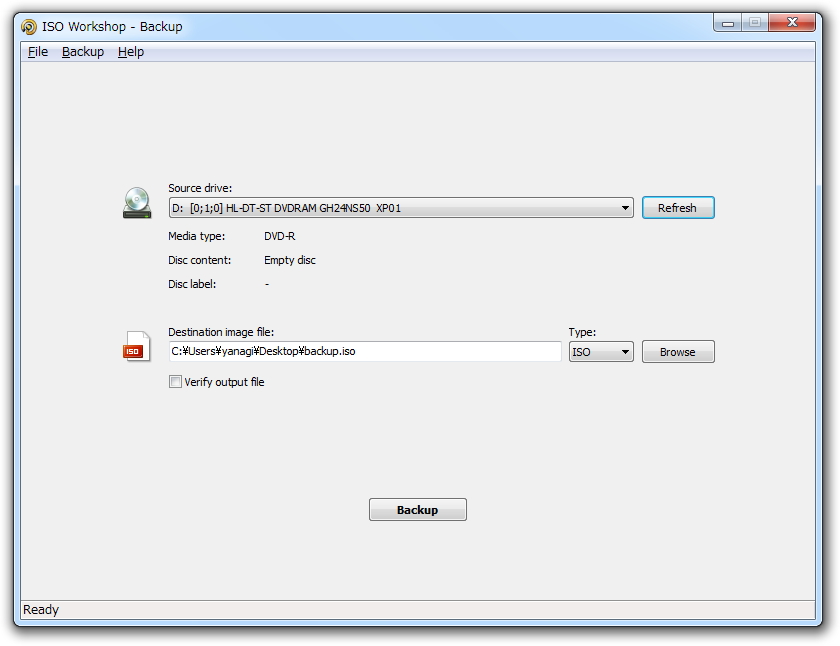Image resolution: width=840 pixels, height=646 pixels.
Task: Select the HL-DT-ST DVDRAM drive combo box
Action: coord(401,208)
